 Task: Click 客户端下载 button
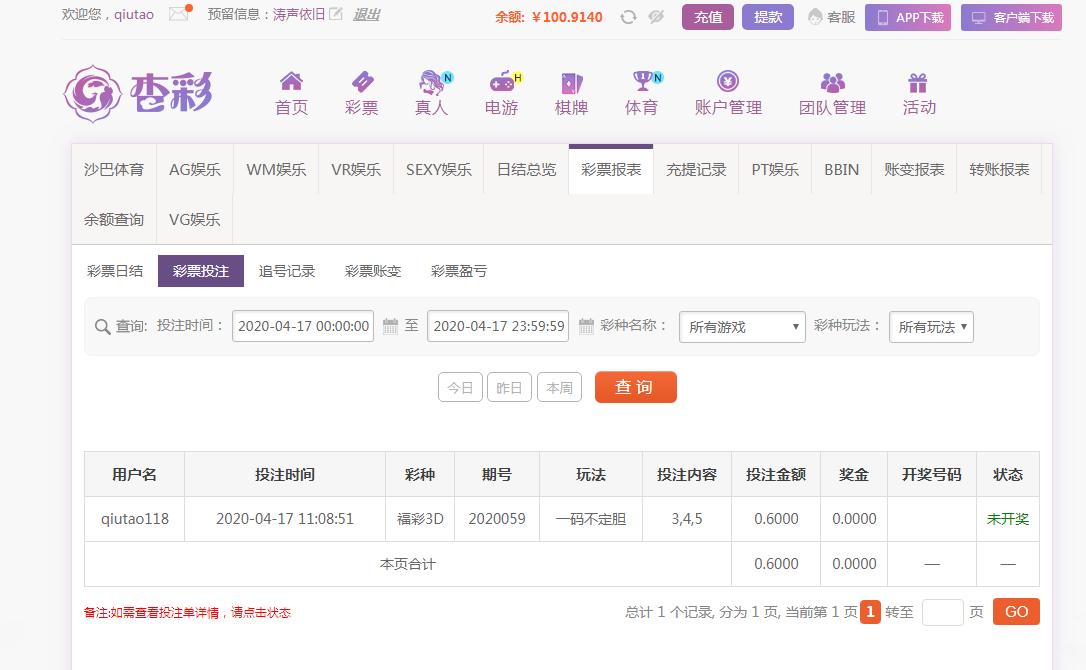1011,17
